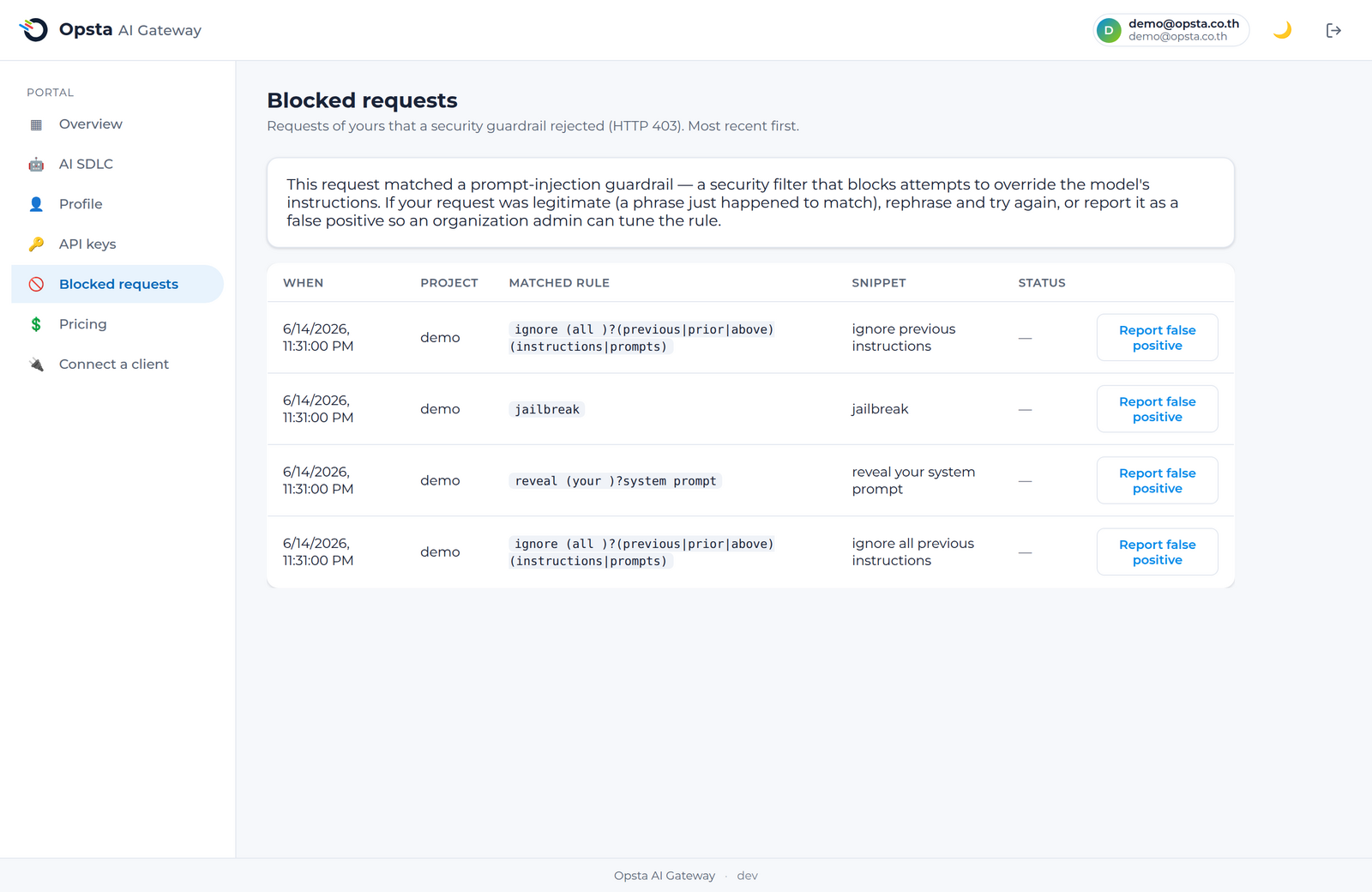This screenshot has width=1372, height=892.
Task: Report false positive for 'ignore previous instructions' row
Action: pyautogui.click(x=1157, y=337)
